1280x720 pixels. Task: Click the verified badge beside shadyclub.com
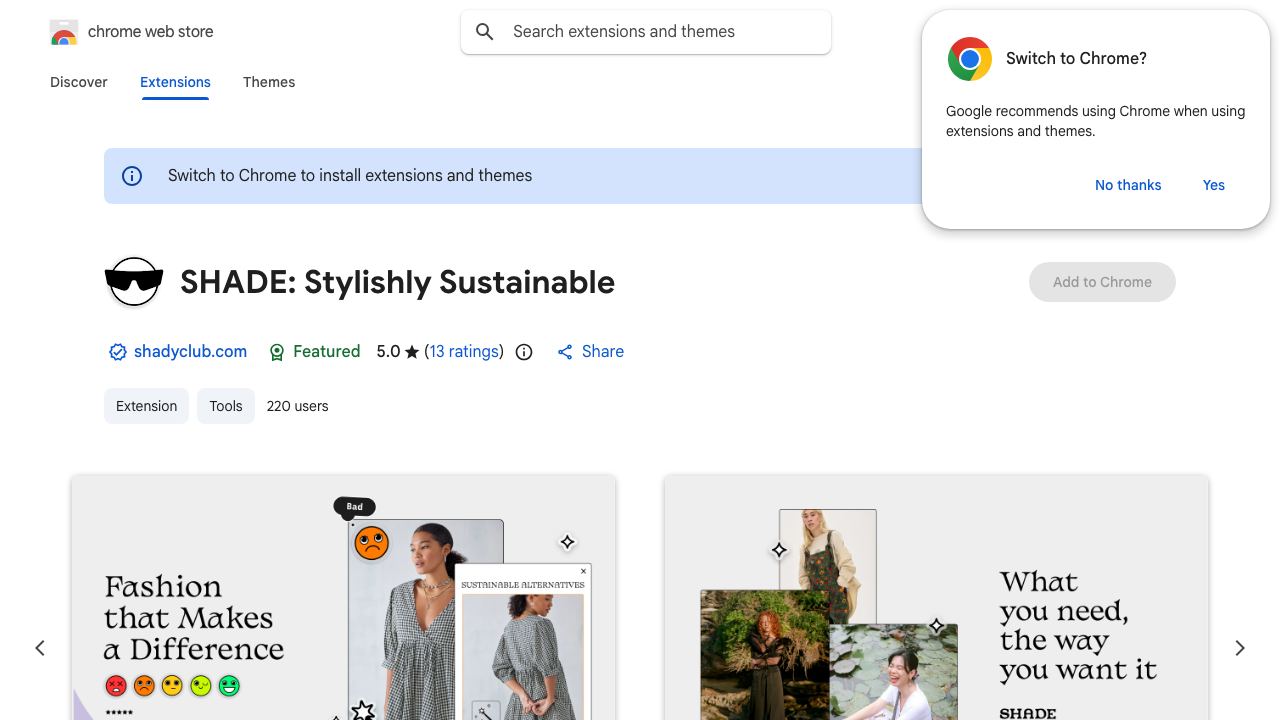click(x=118, y=352)
